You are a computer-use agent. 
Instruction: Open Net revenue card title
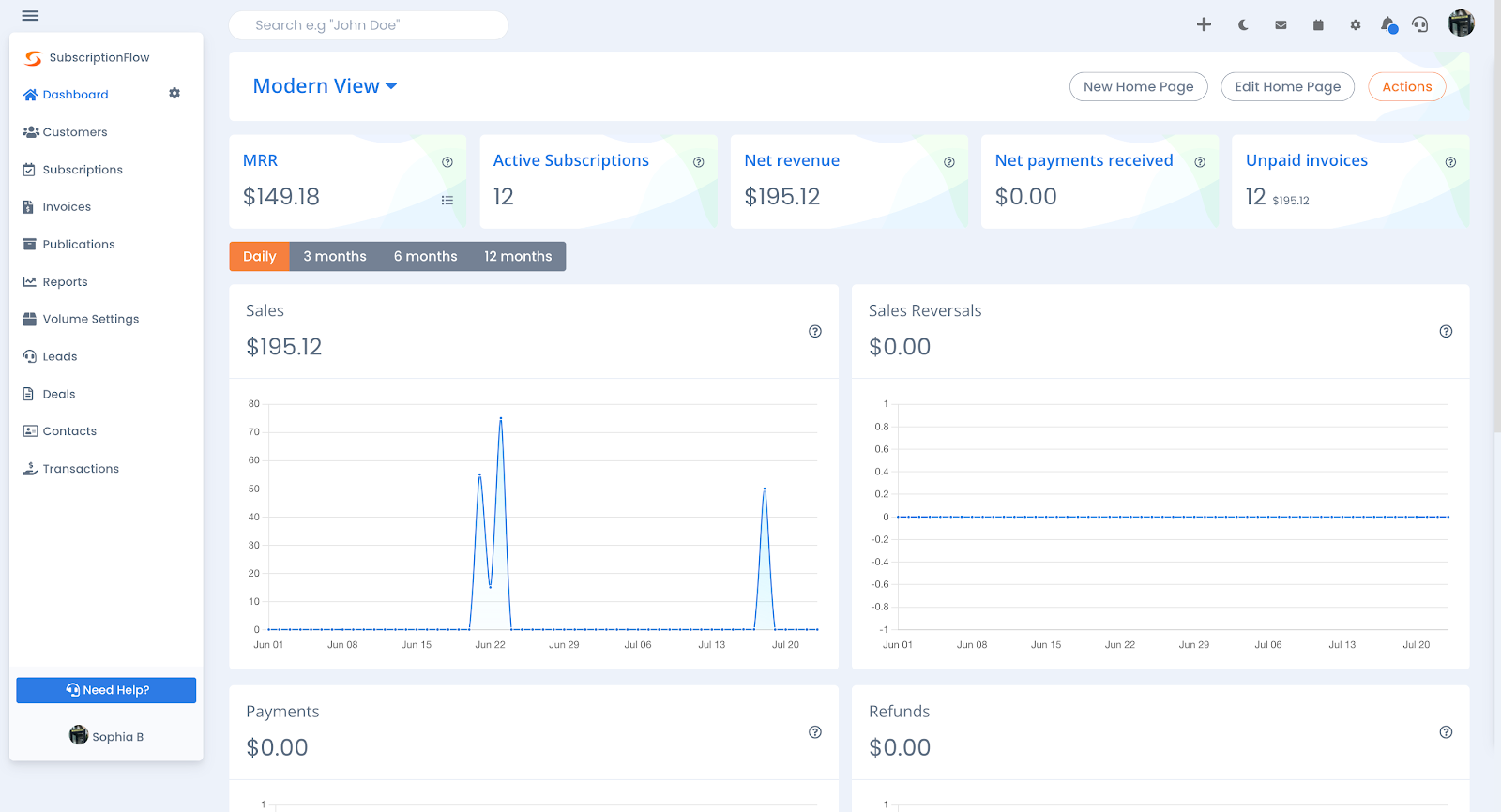point(792,160)
